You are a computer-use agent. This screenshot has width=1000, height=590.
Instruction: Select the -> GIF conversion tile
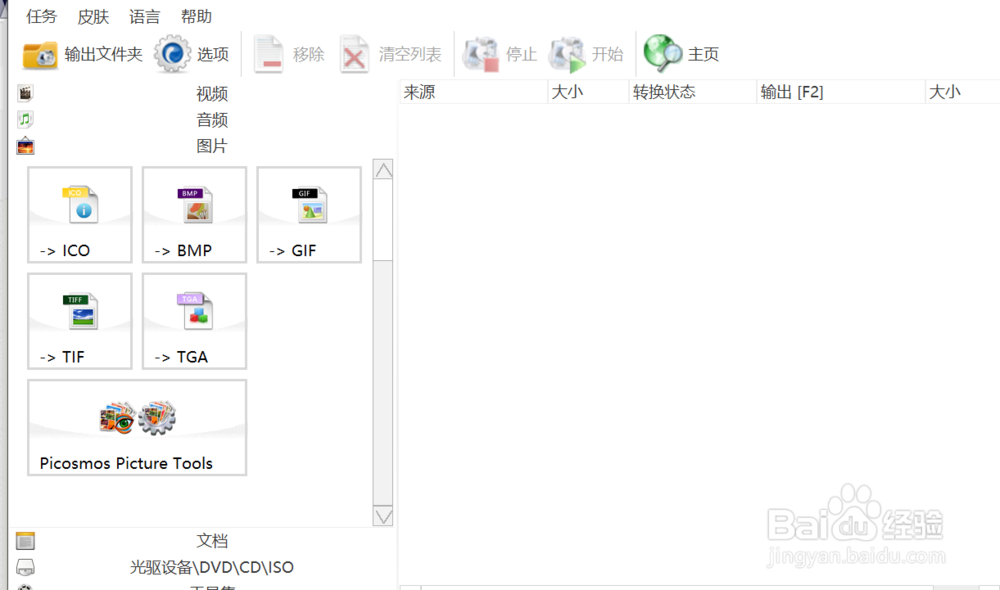coord(309,215)
